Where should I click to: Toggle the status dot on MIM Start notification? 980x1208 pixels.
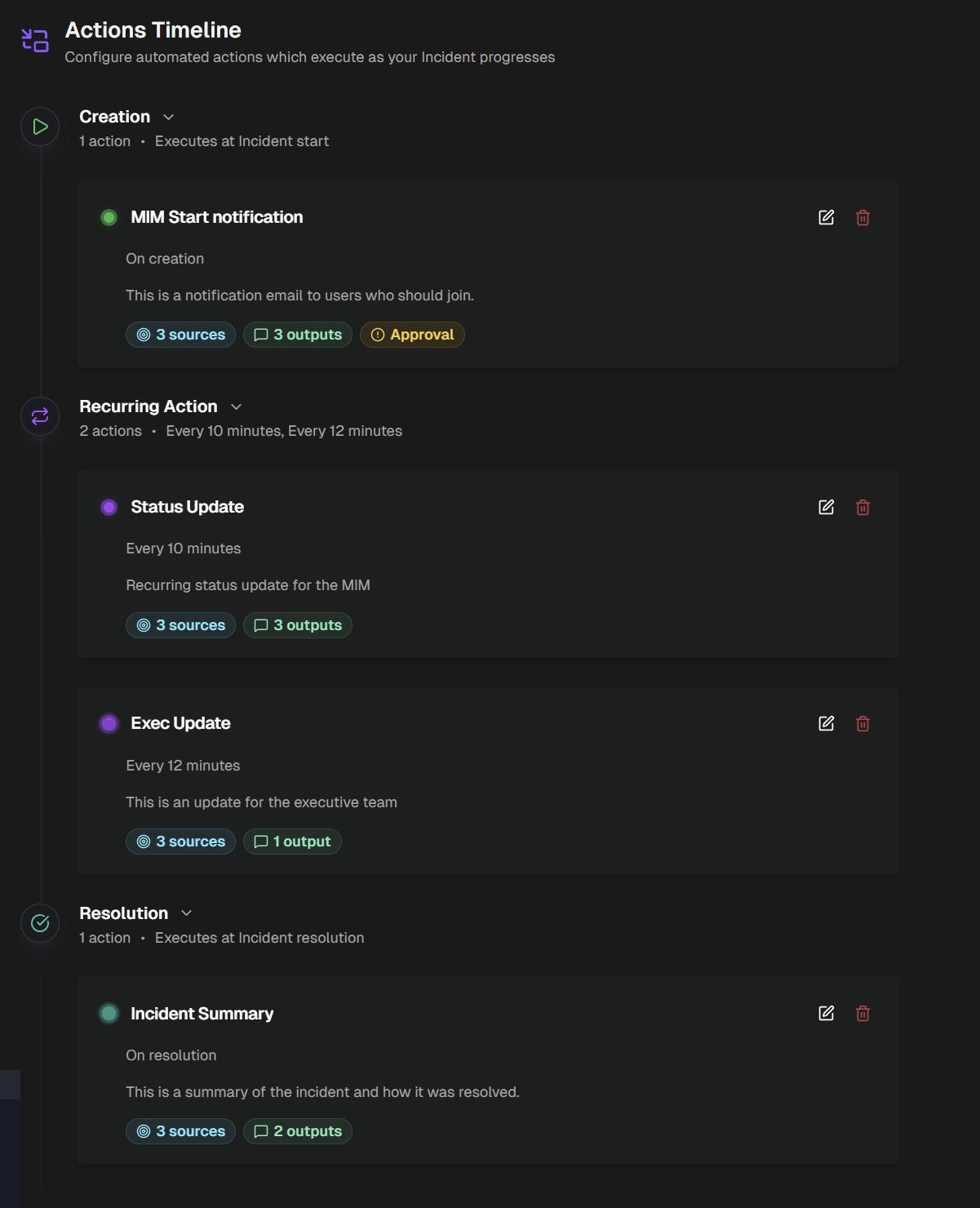(x=109, y=217)
